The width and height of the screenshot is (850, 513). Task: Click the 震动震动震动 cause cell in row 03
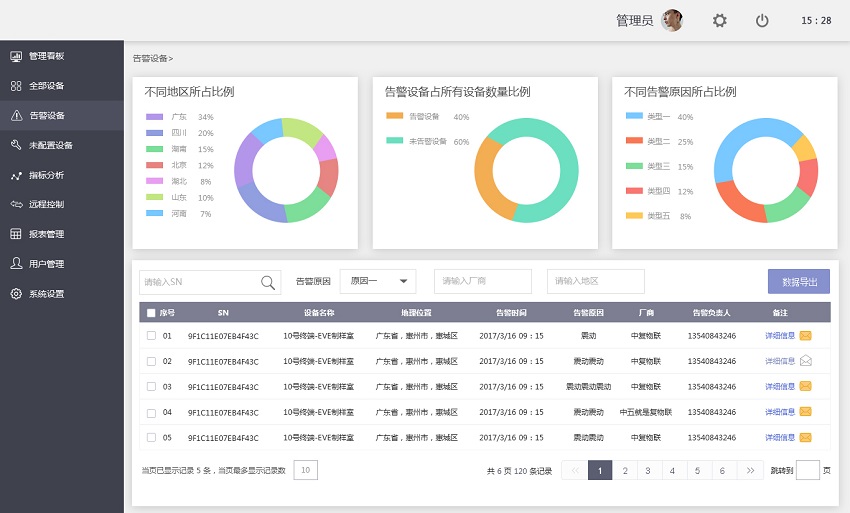[588, 387]
